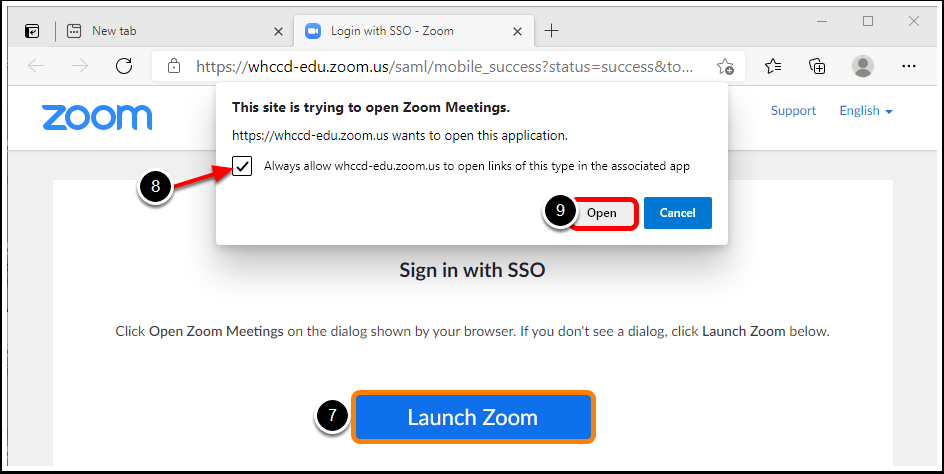Screen dimensions: 944x474
Task: Add this page to favorites star icon
Action: coord(725,66)
